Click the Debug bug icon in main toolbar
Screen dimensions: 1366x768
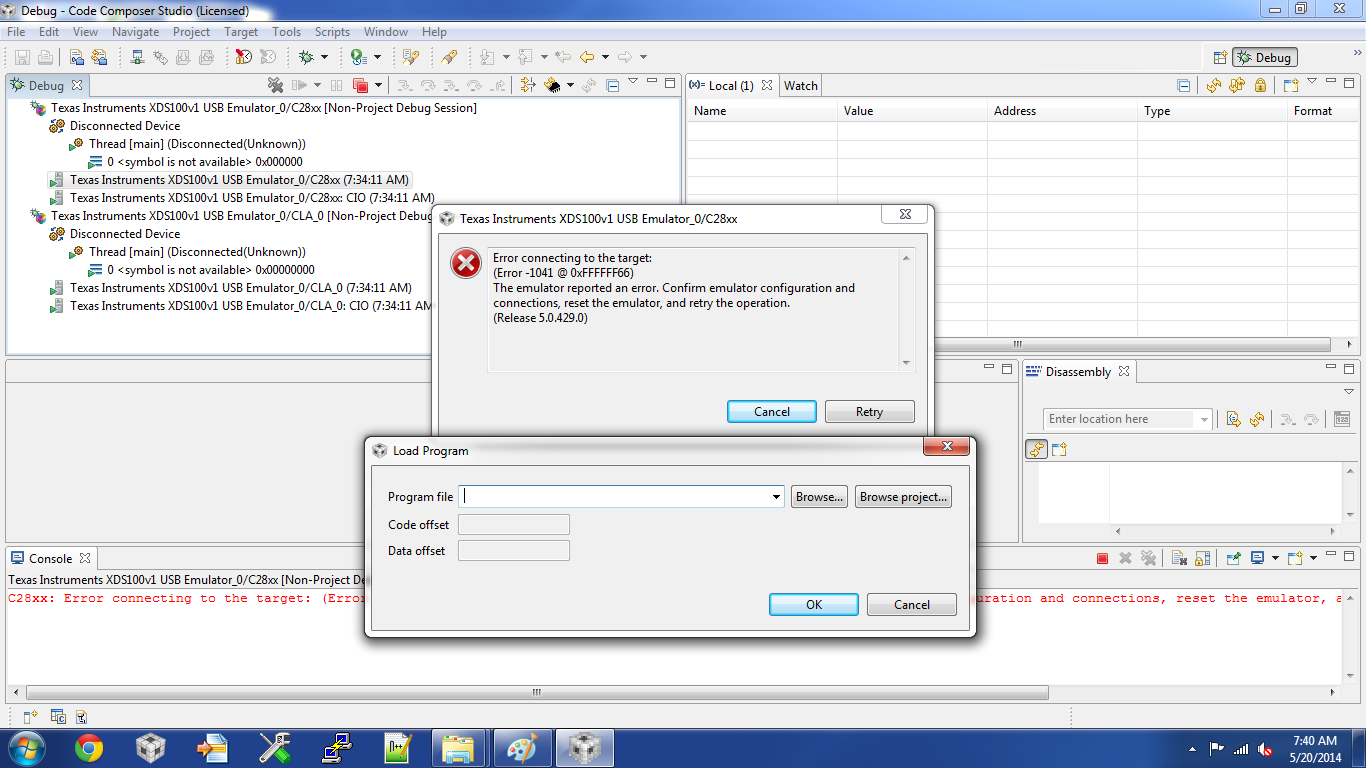306,57
